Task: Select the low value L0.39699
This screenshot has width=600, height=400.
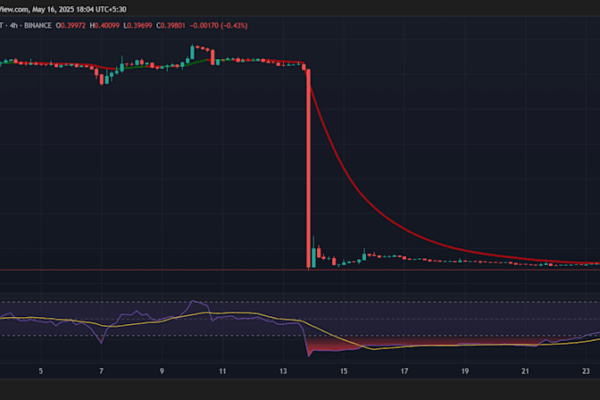Action: point(138,26)
